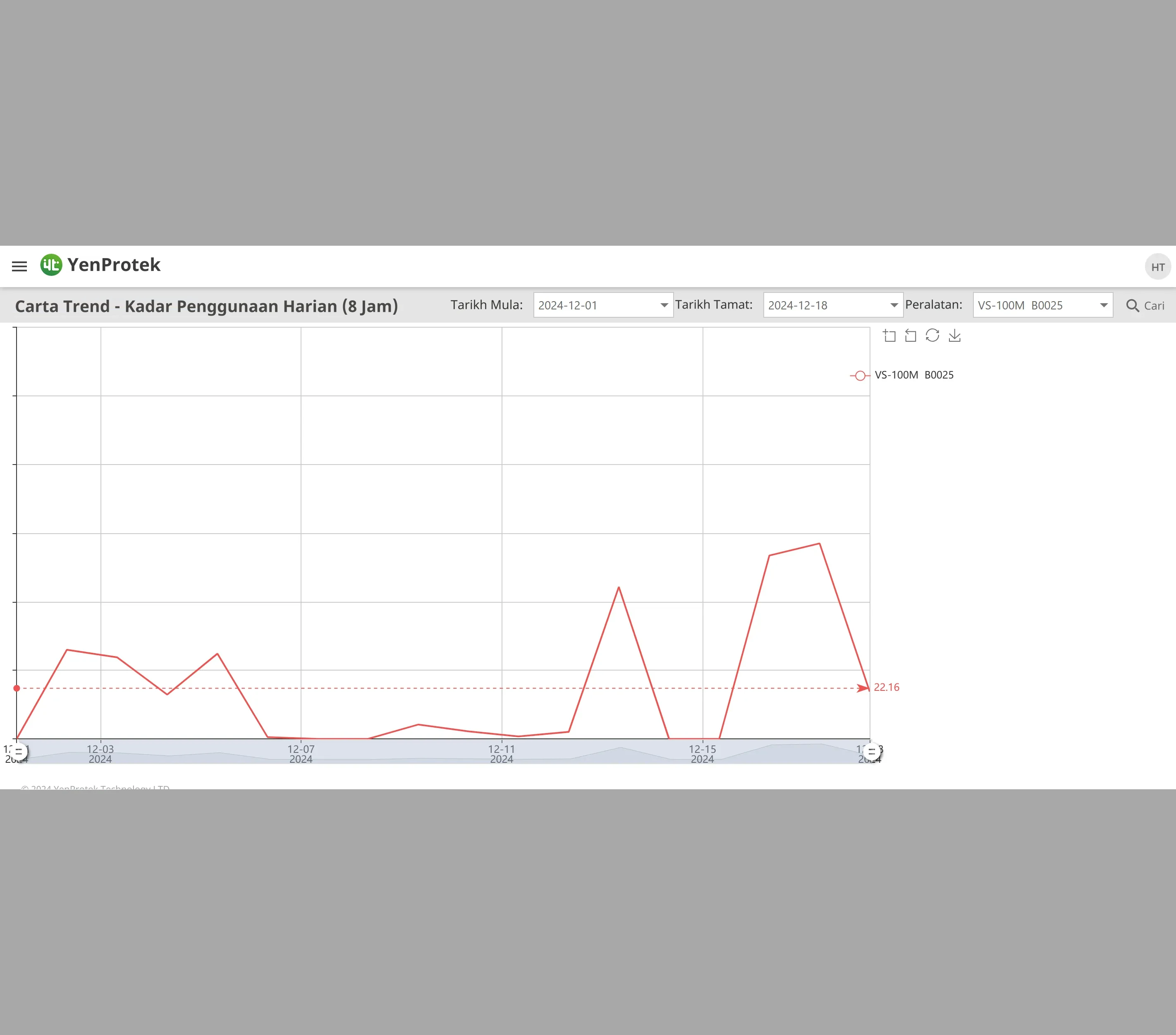Click the red dot starting the average line
Viewport: 1176px width, 1035px height.
pyautogui.click(x=17, y=688)
